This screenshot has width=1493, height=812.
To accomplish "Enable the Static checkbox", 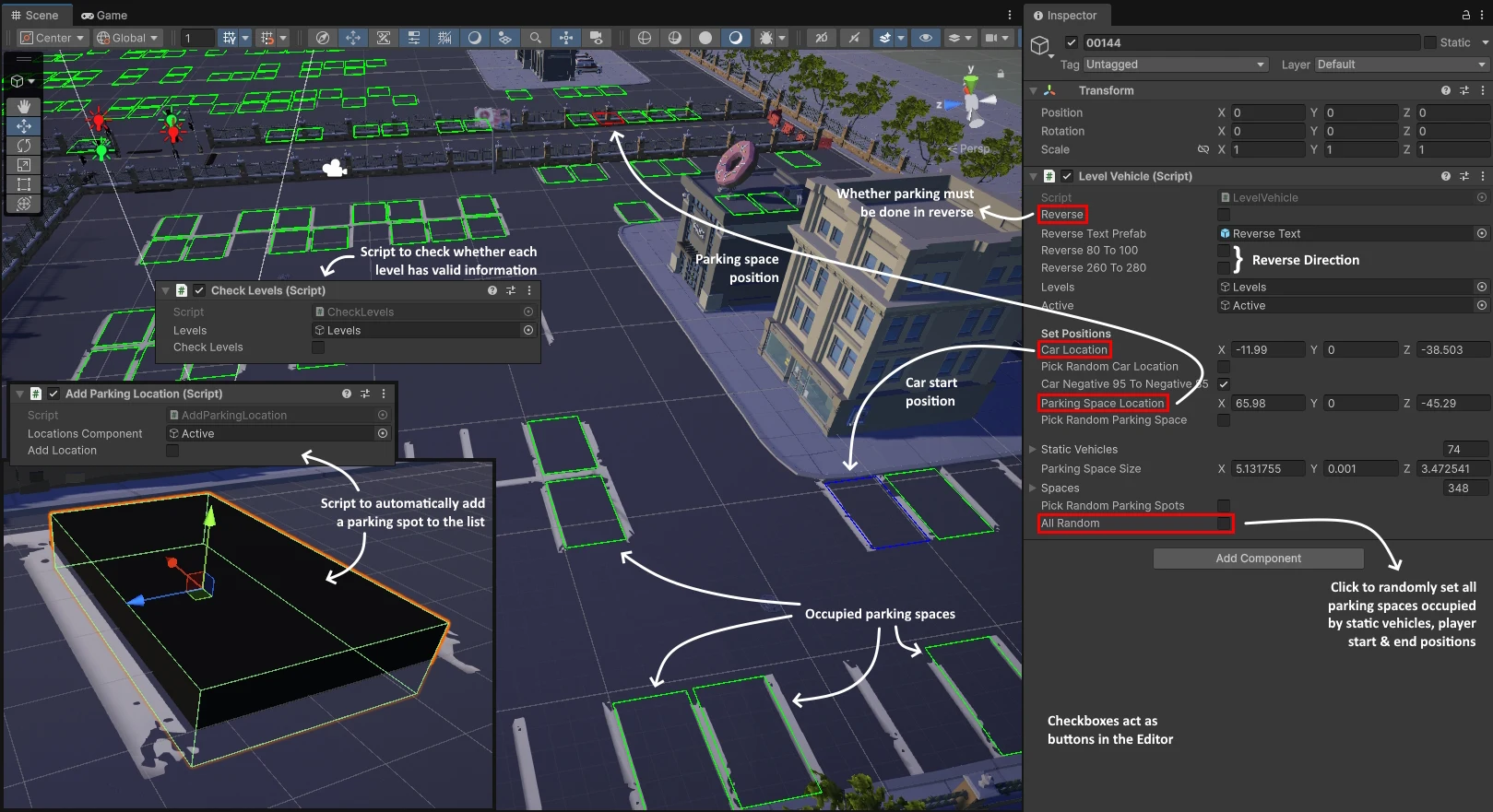I will 1430,42.
